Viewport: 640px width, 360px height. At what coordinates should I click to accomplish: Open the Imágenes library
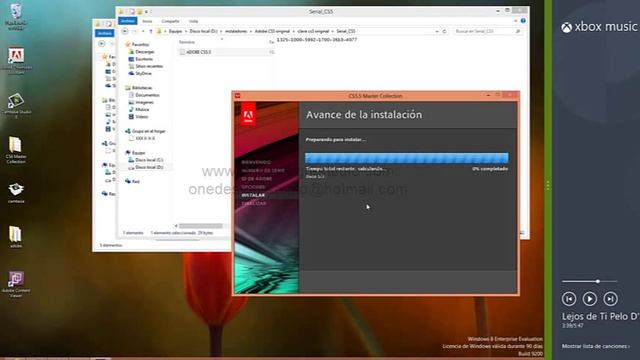pyautogui.click(x=144, y=102)
